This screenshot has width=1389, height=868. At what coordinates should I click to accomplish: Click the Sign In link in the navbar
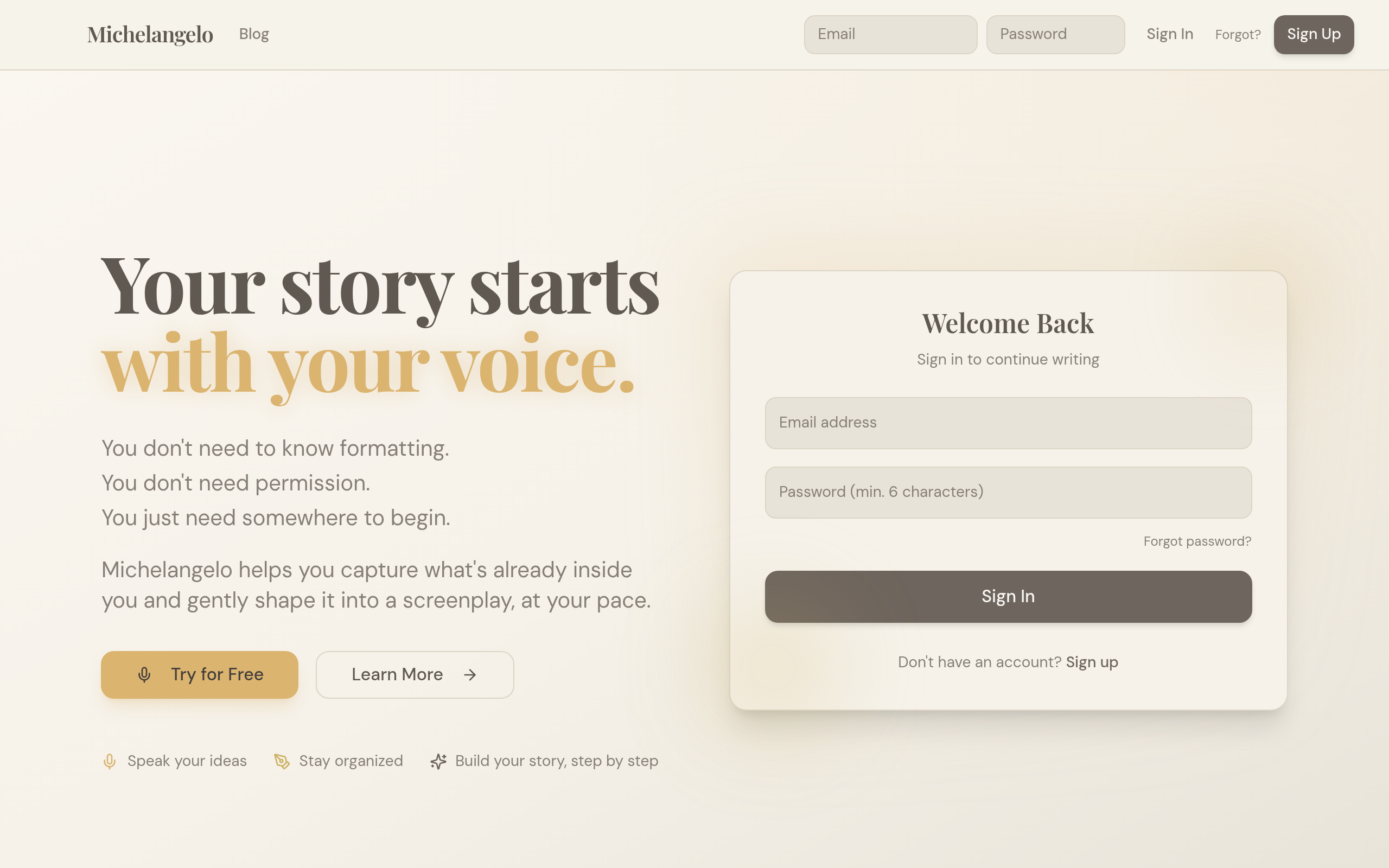coord(1170,34)
